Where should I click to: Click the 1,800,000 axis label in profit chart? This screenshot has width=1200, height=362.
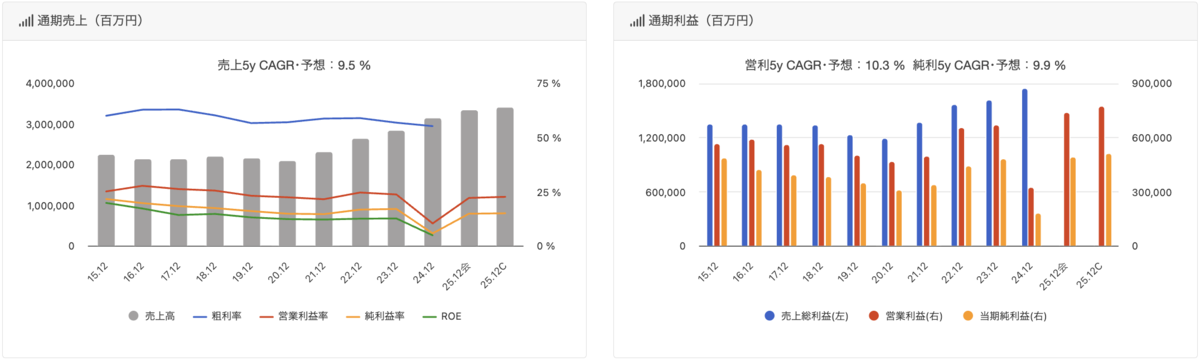[x=661, y=84]
